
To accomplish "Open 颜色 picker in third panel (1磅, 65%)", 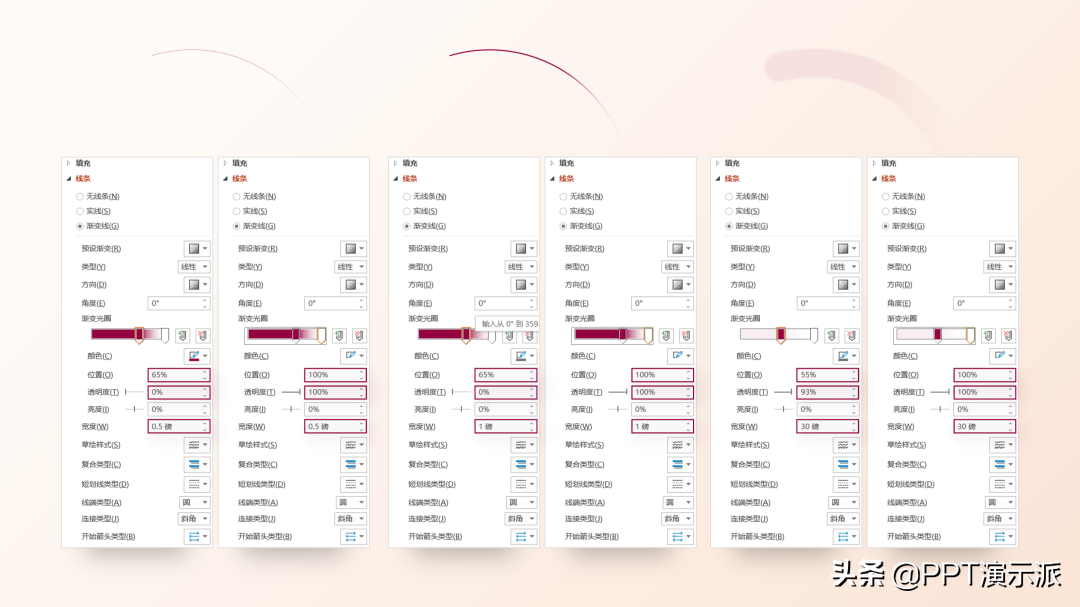I will [524, 356].
